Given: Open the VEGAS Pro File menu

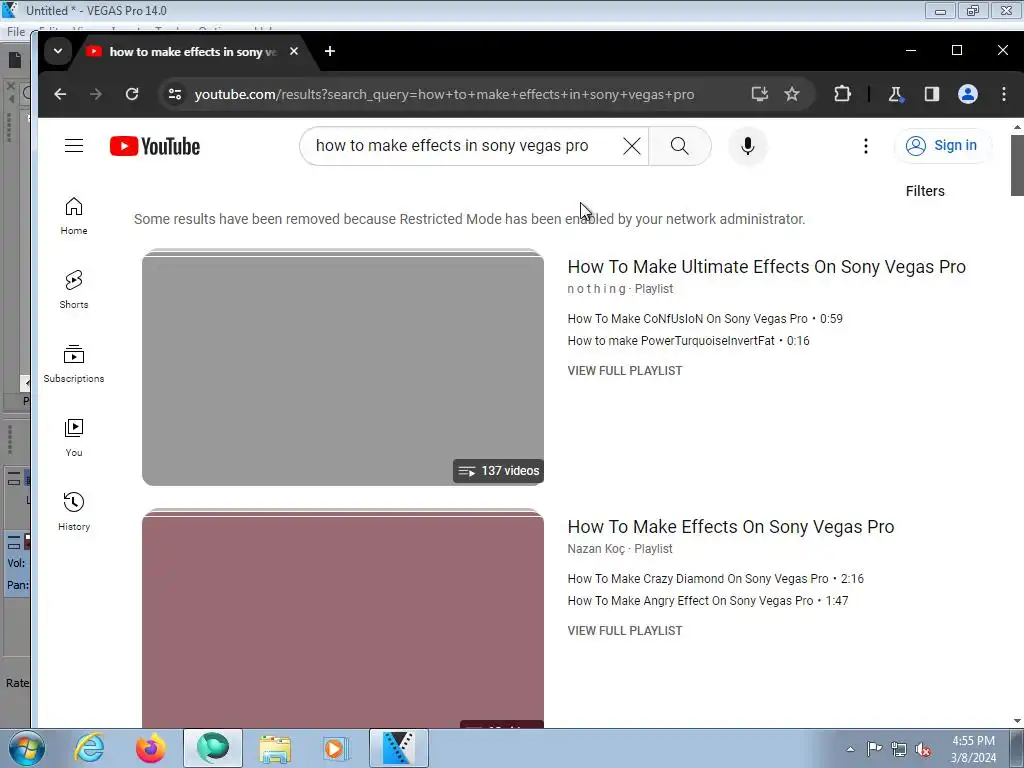Looking at the screenshot, I should point(16,31).
